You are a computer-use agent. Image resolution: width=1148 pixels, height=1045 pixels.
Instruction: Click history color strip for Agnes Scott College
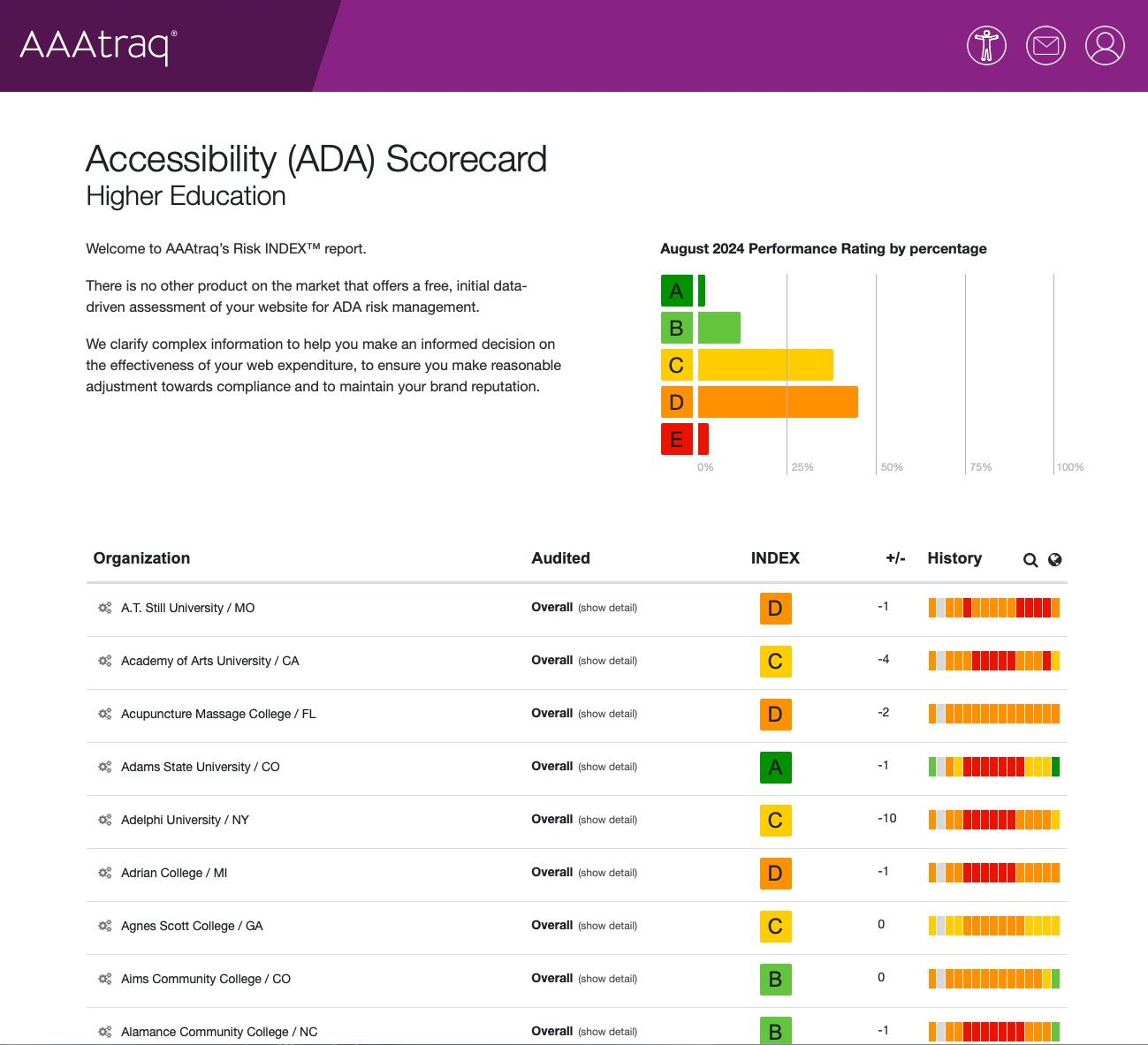(994, 926)
